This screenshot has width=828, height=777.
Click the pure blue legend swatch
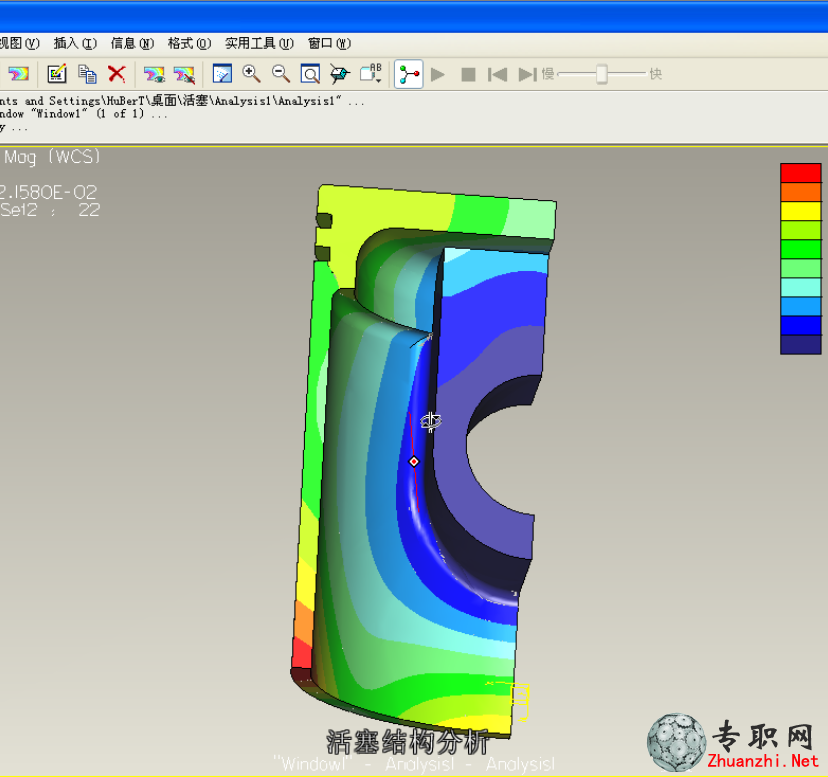[x=801, y=325]
